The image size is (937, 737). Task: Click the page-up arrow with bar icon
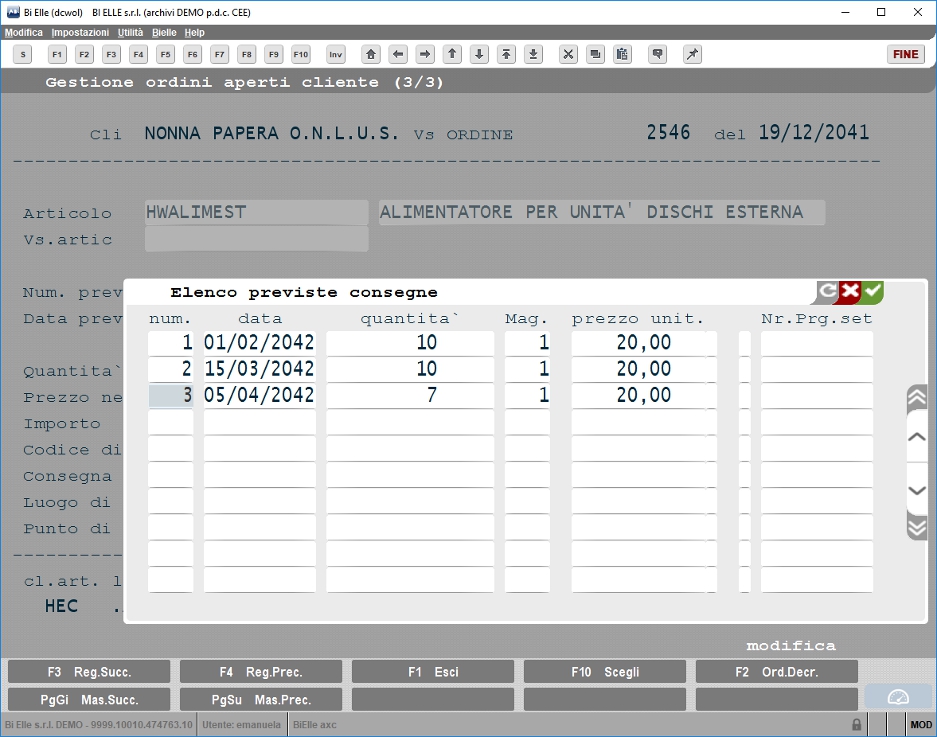[x=506, y=54]
